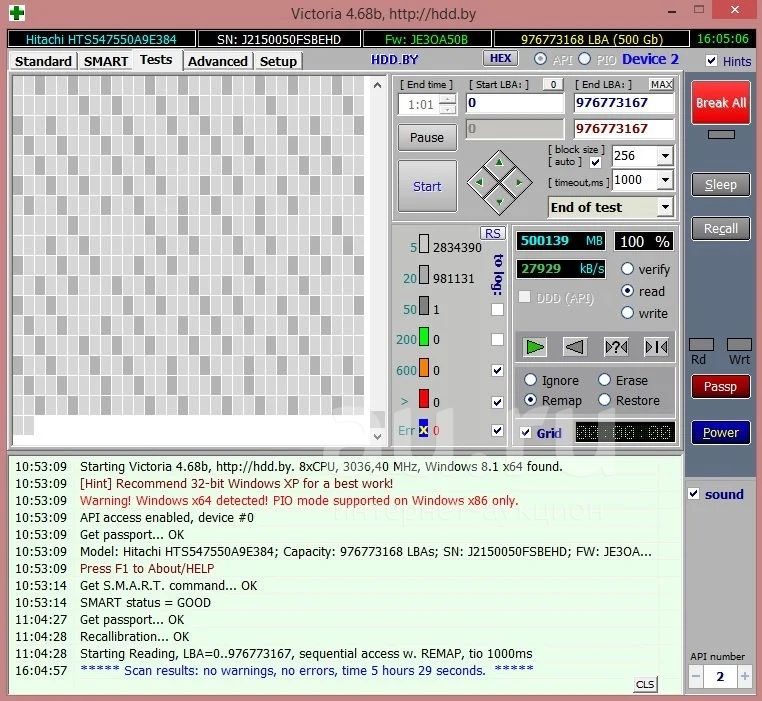
Task: Click the CLS clear log button
Action: click(x=646, y=684)
